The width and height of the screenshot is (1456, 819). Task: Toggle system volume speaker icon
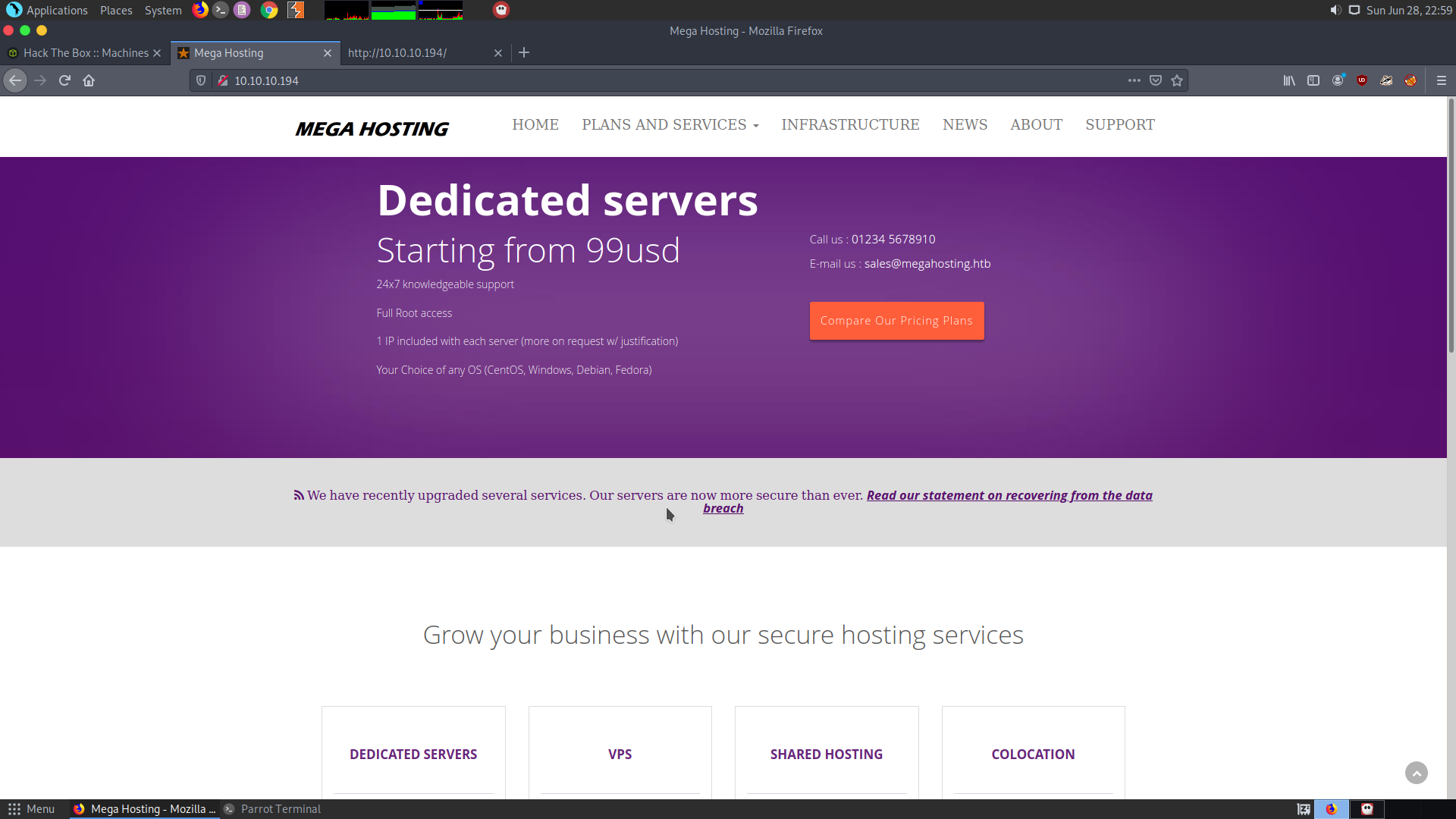point(1335,10)
